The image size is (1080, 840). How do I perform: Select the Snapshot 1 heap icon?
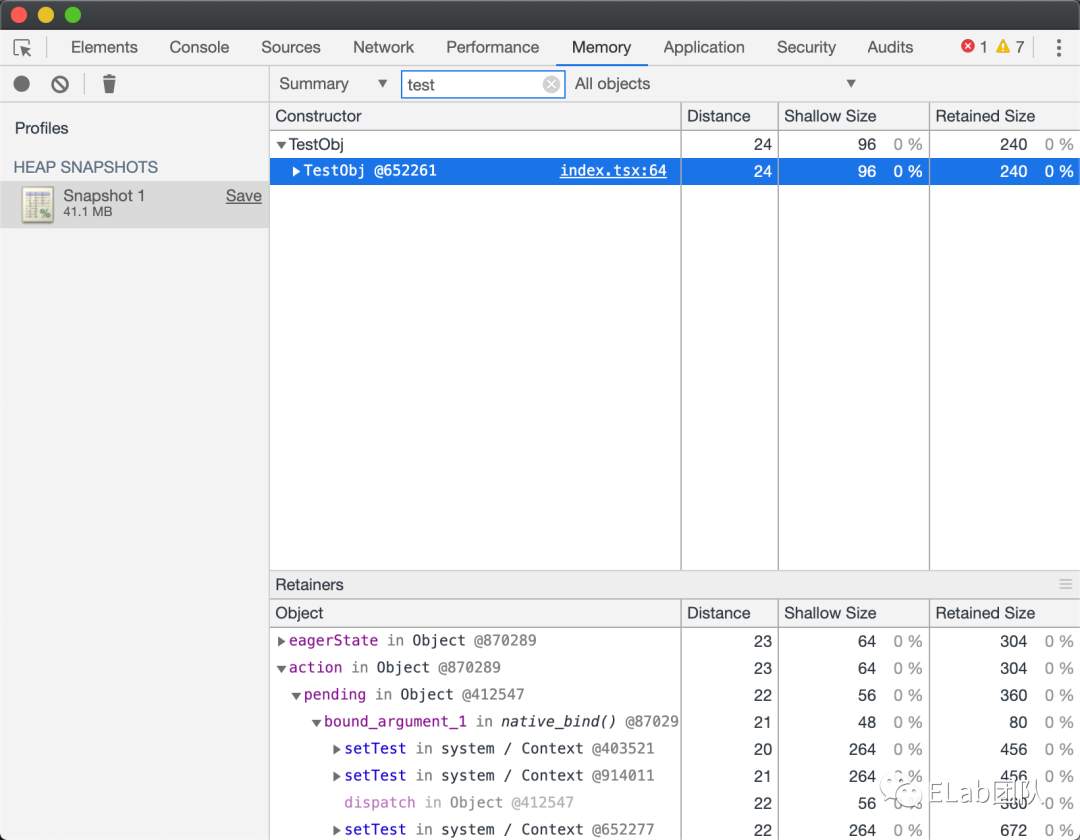point(37,204)
